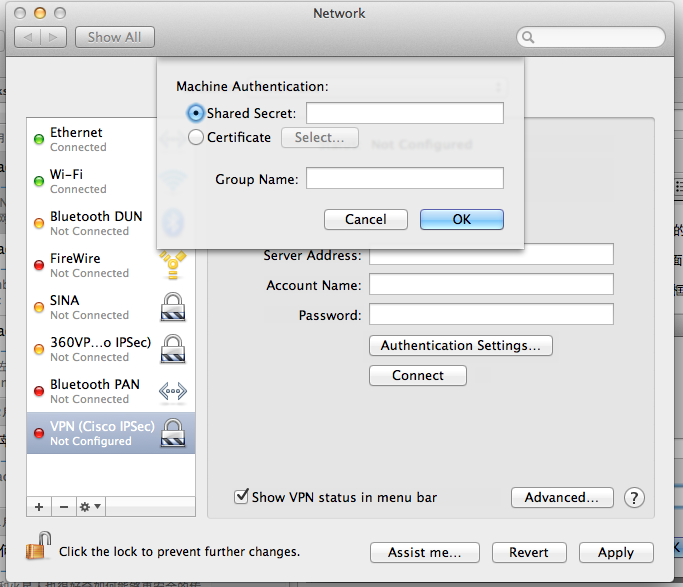Image resolution: width=683 pixels, height=587 pixels.
Task: Open the Advanced settings button
Action: 561,497
